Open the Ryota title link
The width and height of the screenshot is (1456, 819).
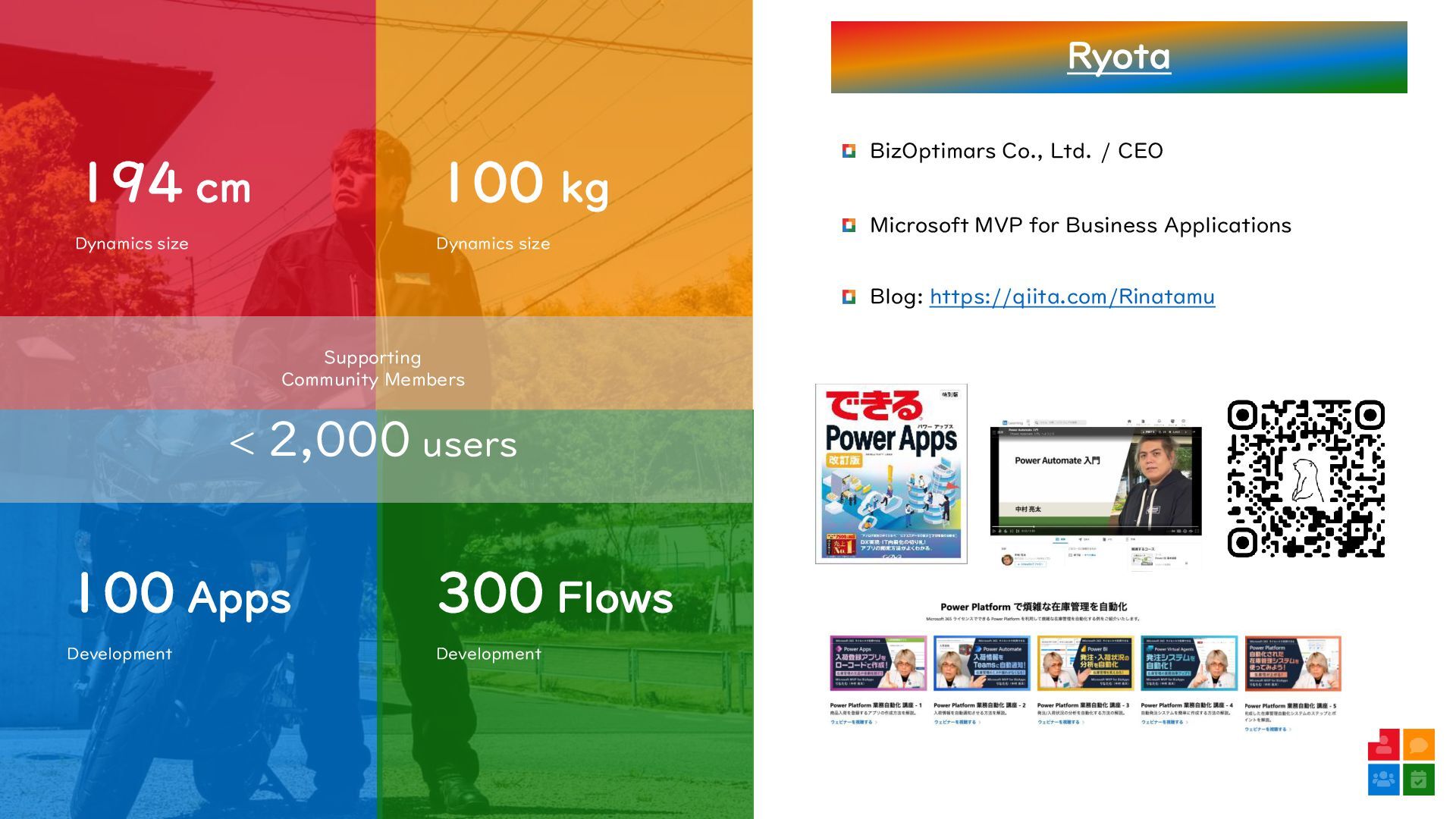(1119, 57)
